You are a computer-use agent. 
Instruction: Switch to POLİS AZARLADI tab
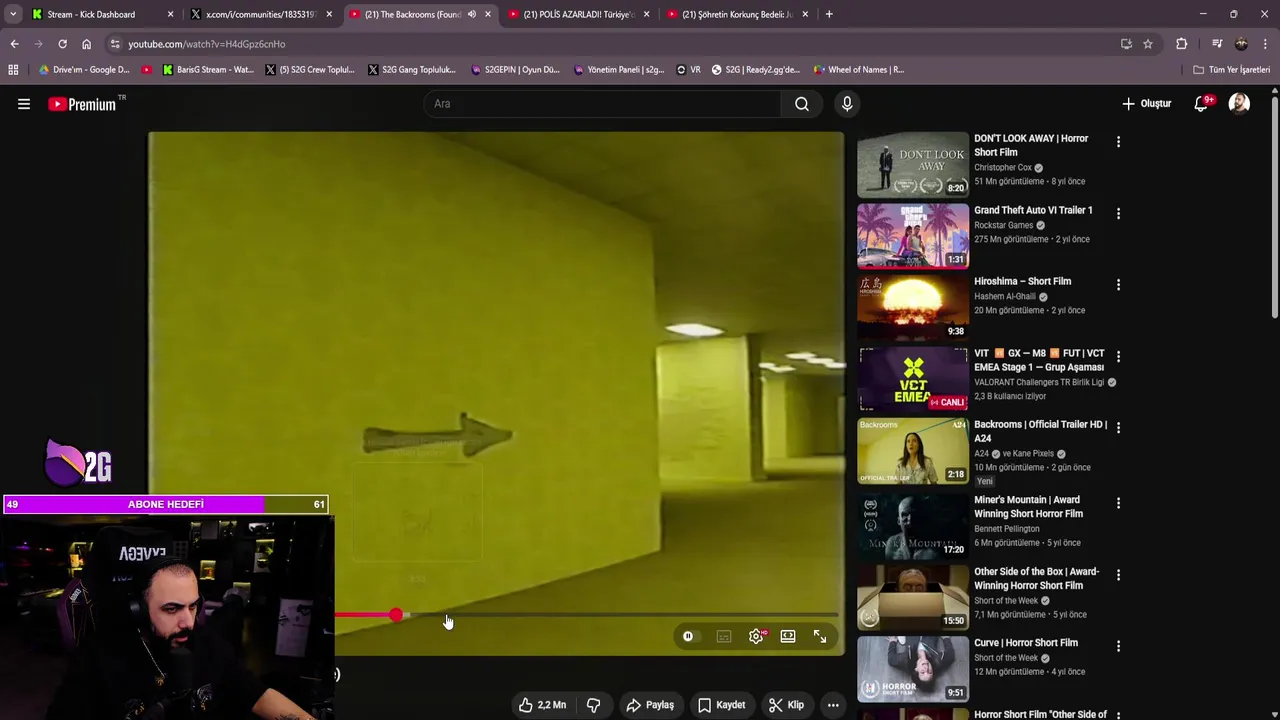(579, 14)
